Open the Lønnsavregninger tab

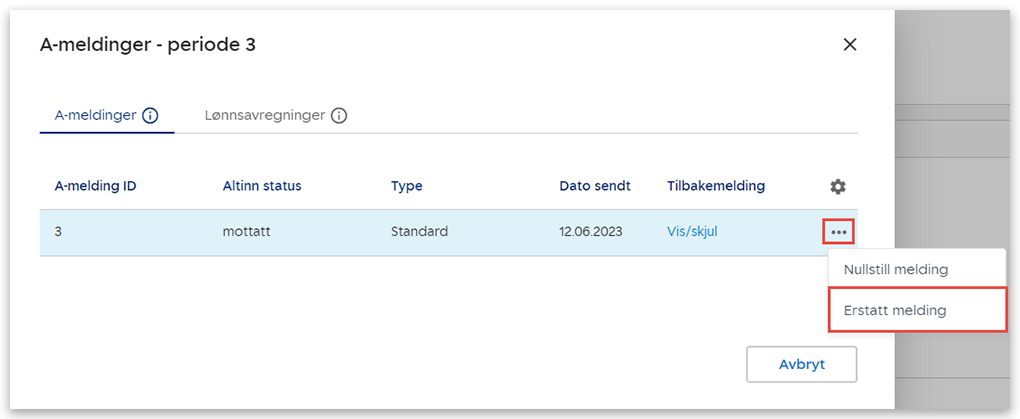tap(264, 115)
